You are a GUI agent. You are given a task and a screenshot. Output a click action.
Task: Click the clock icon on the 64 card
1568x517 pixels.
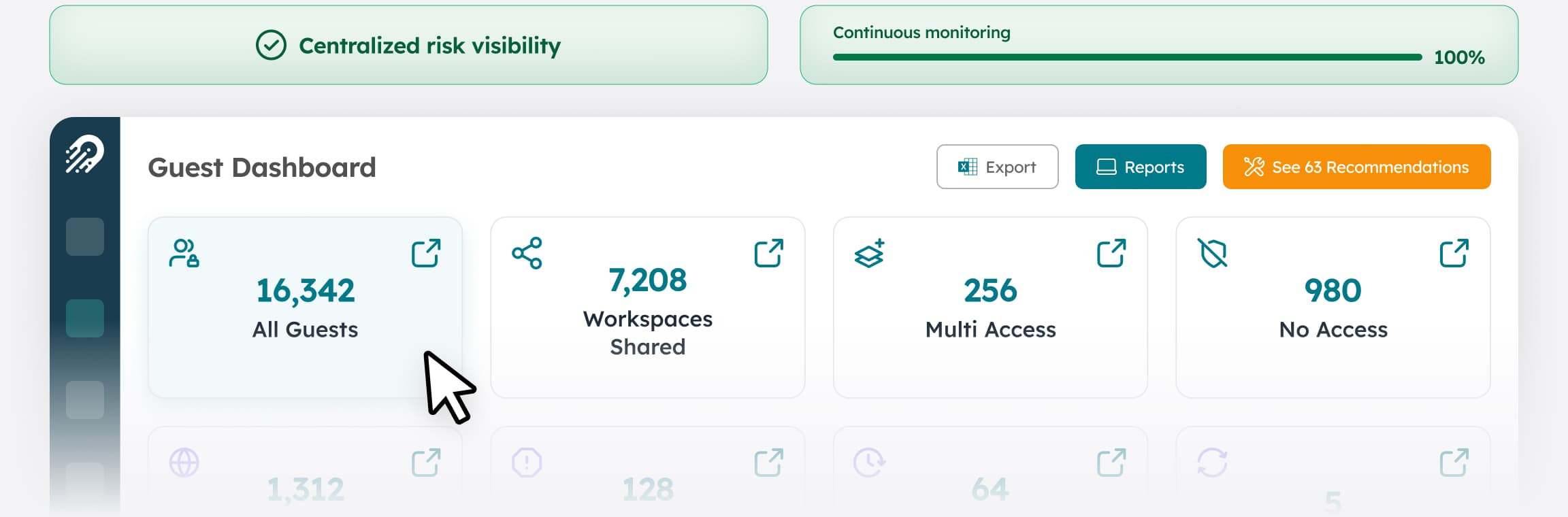pos(869,463)
